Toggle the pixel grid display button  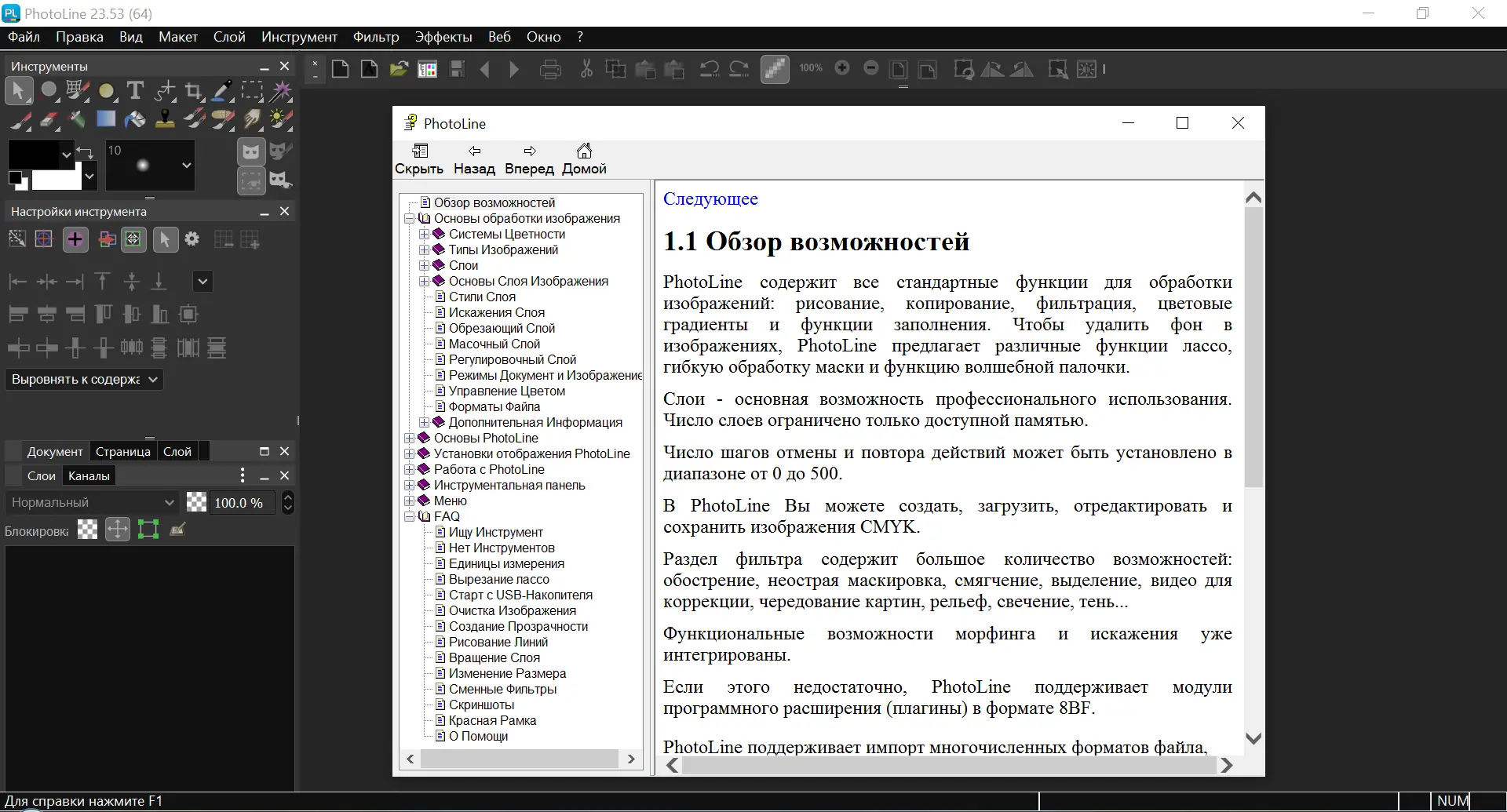(x=774, y=69)
